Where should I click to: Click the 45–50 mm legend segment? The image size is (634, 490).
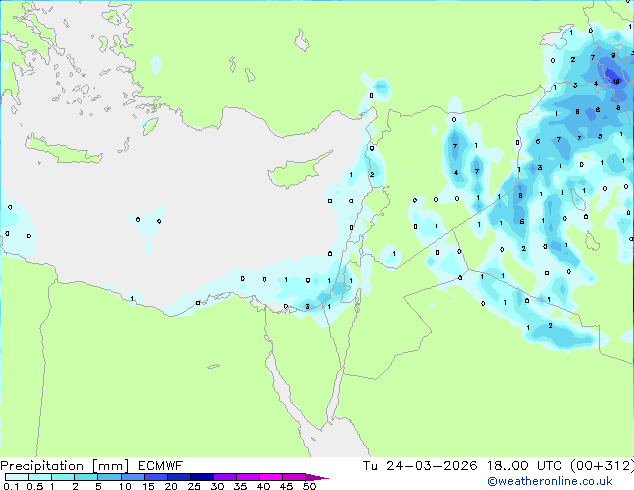(x=294, y=477)
